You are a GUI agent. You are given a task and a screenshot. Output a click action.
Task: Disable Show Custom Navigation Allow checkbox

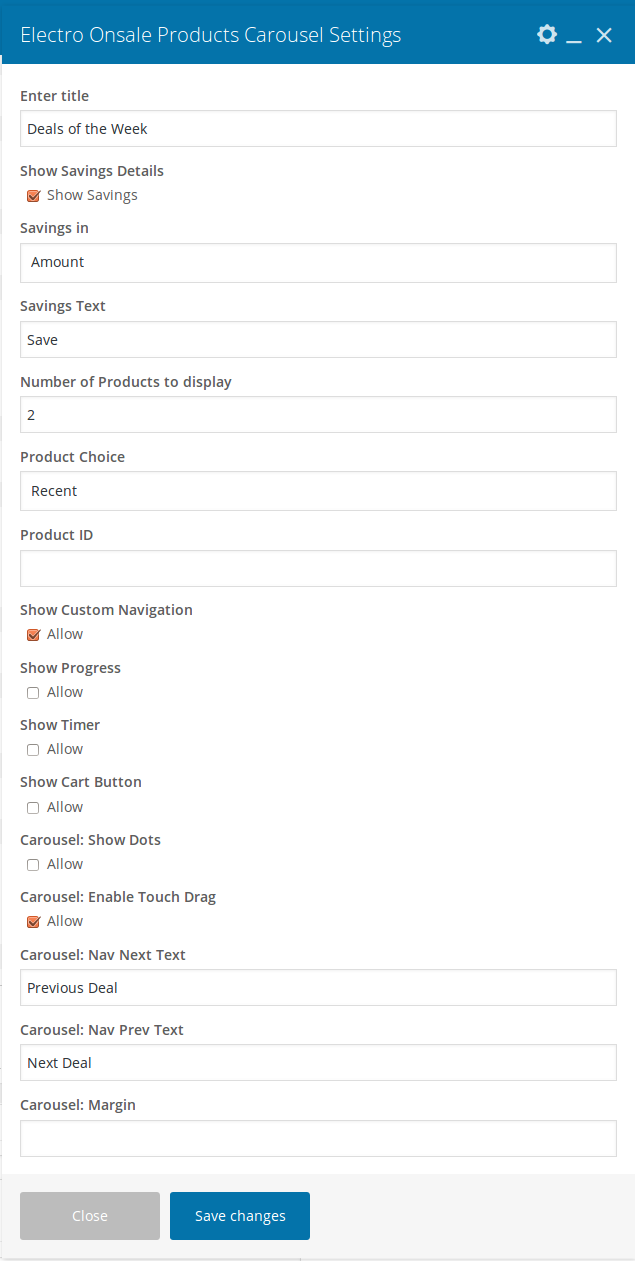33,635
